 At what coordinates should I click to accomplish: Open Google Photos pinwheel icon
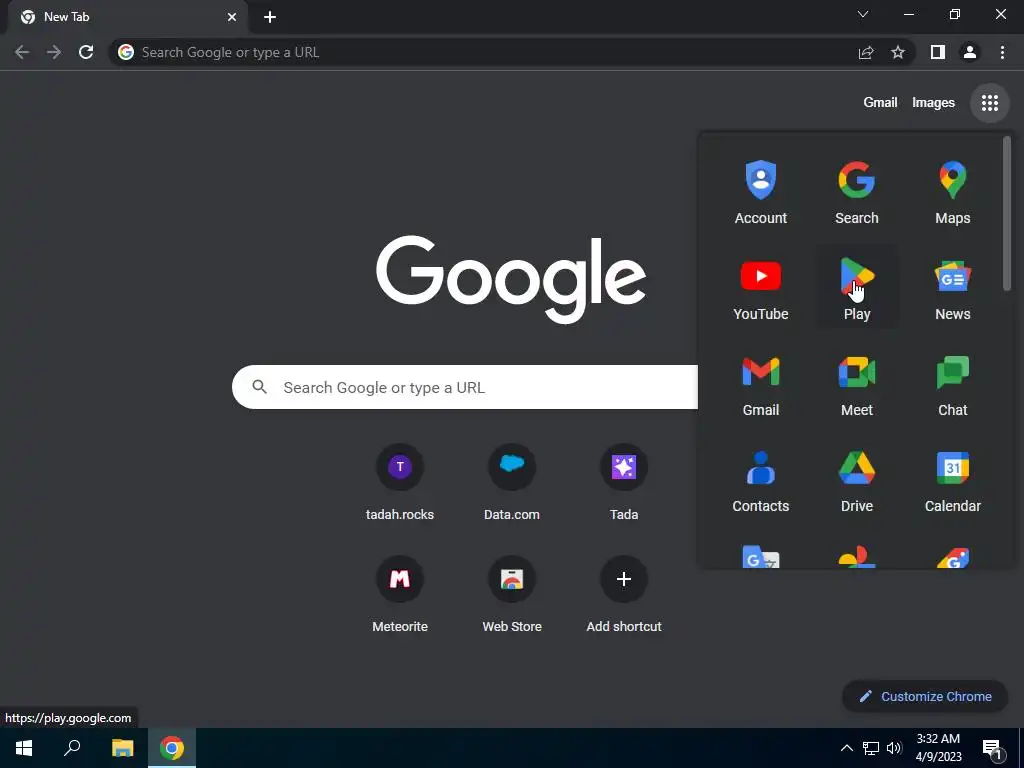[856, 557]
